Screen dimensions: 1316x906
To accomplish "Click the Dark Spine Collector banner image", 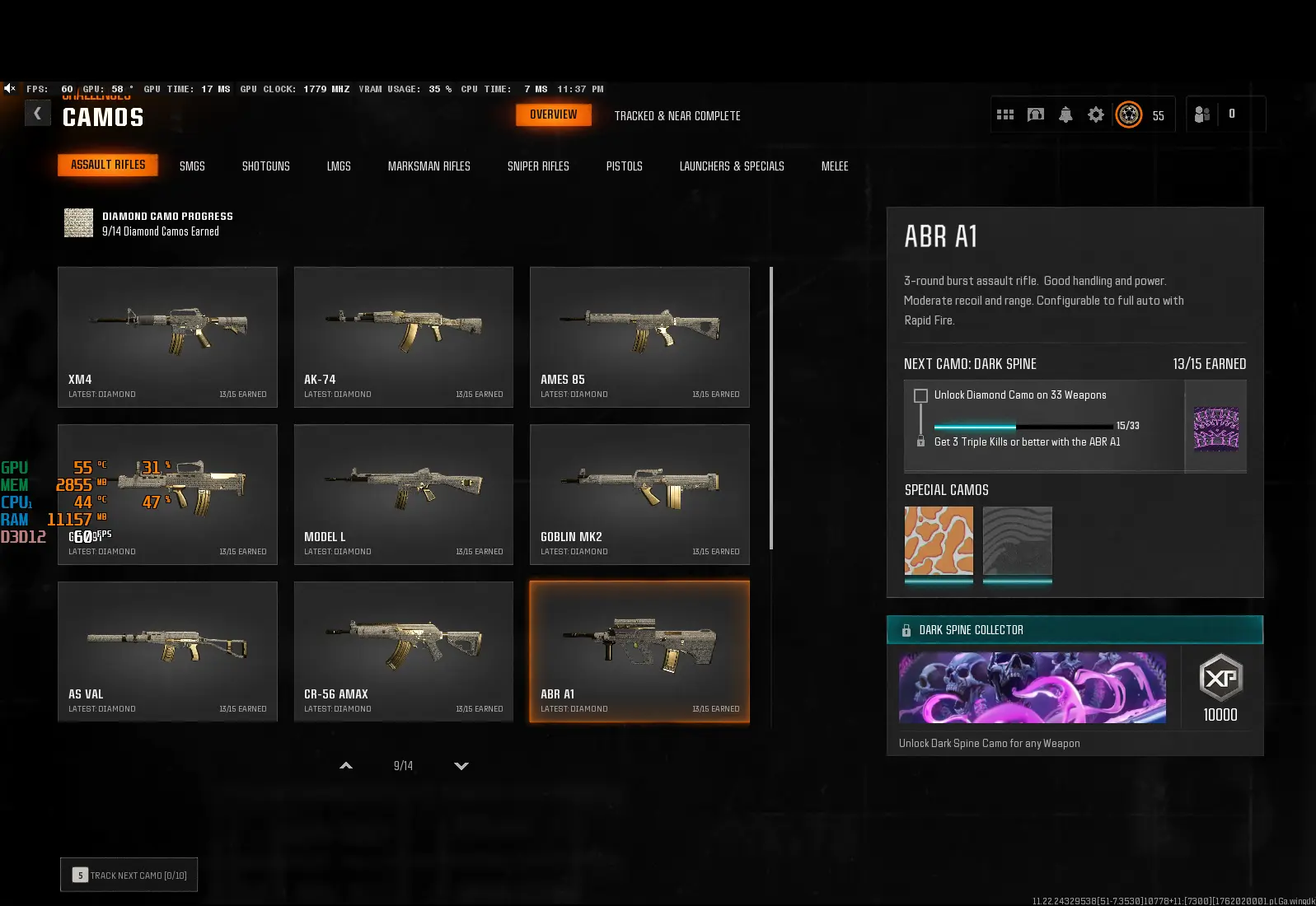I will (x=1033, y=688).
